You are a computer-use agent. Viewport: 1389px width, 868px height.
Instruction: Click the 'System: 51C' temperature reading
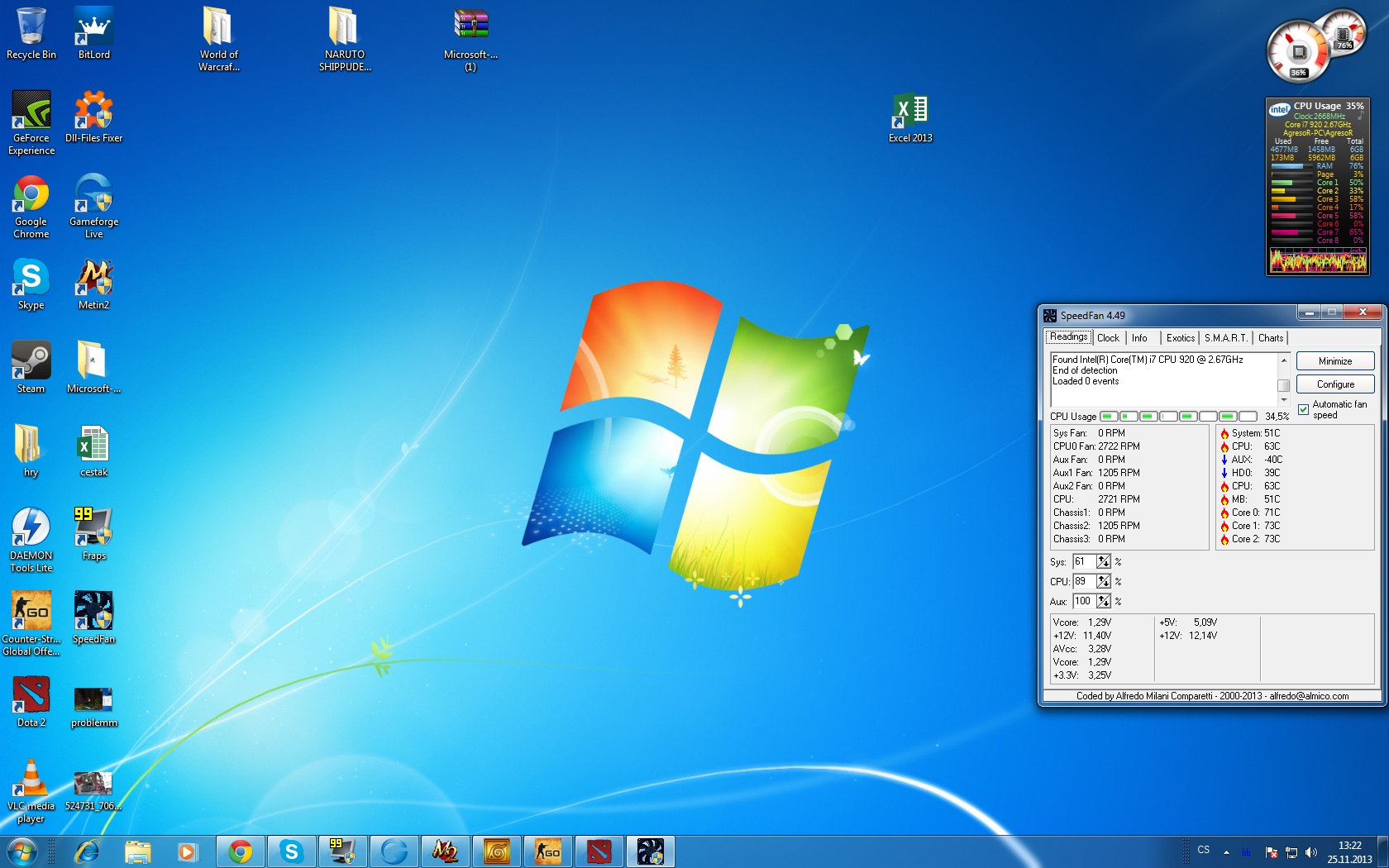pyautogui.click(x=1250, y=433)
